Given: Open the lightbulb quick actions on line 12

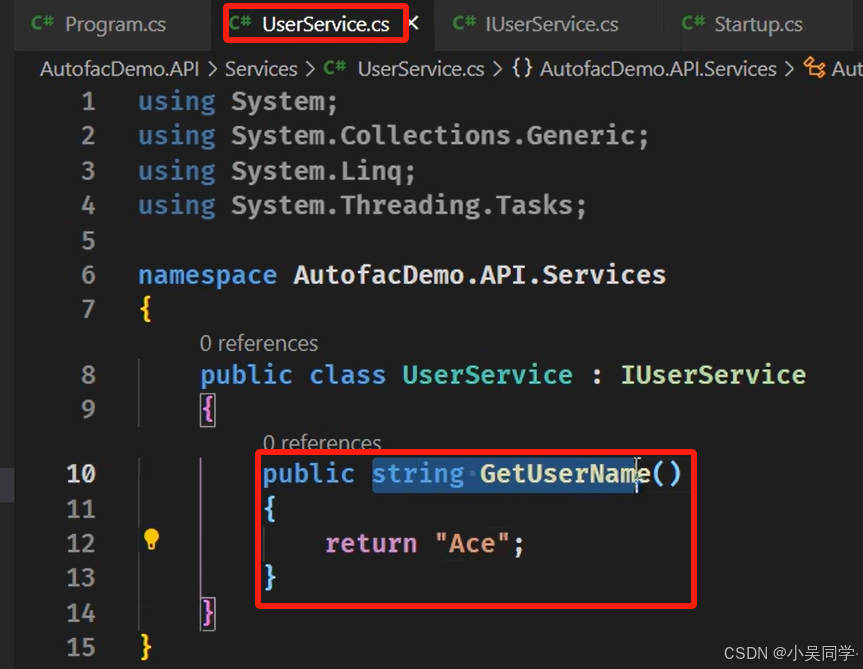Looking at the screenshot, I should (x=151, y=539).
